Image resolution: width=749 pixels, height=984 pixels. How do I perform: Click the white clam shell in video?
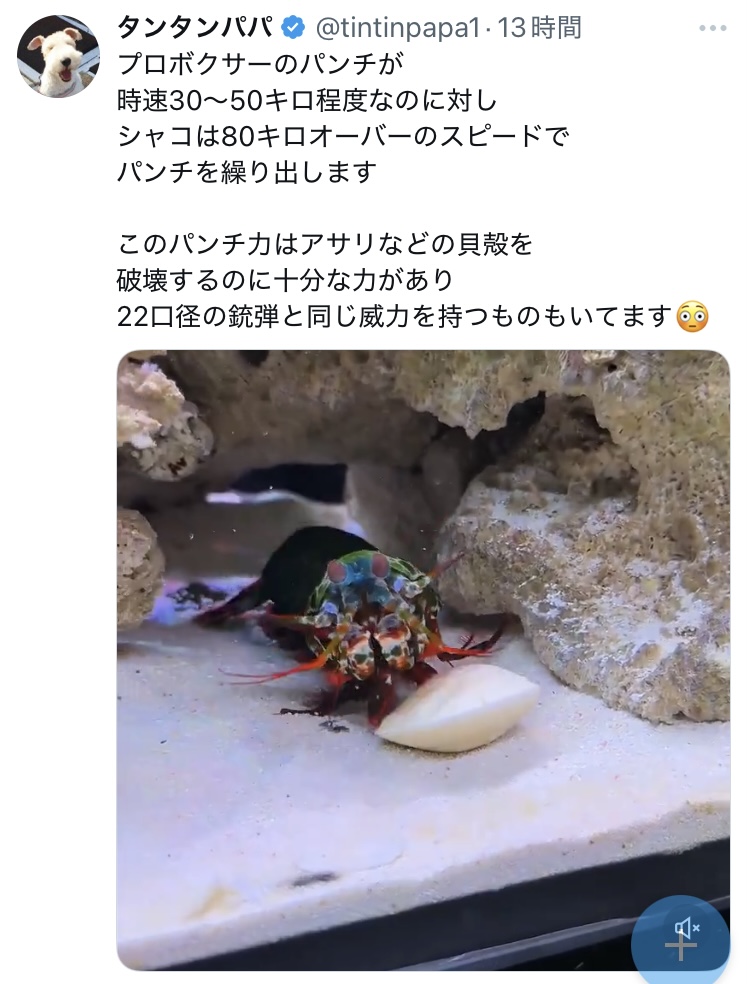[x=458, y=708]
